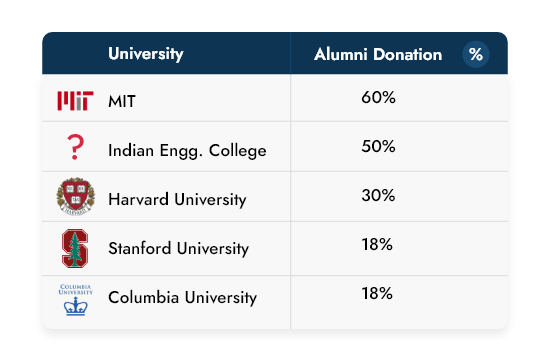Viewport: 550px width, 361px height.
Task: Select the MIT row name
Action: (121, 101)
